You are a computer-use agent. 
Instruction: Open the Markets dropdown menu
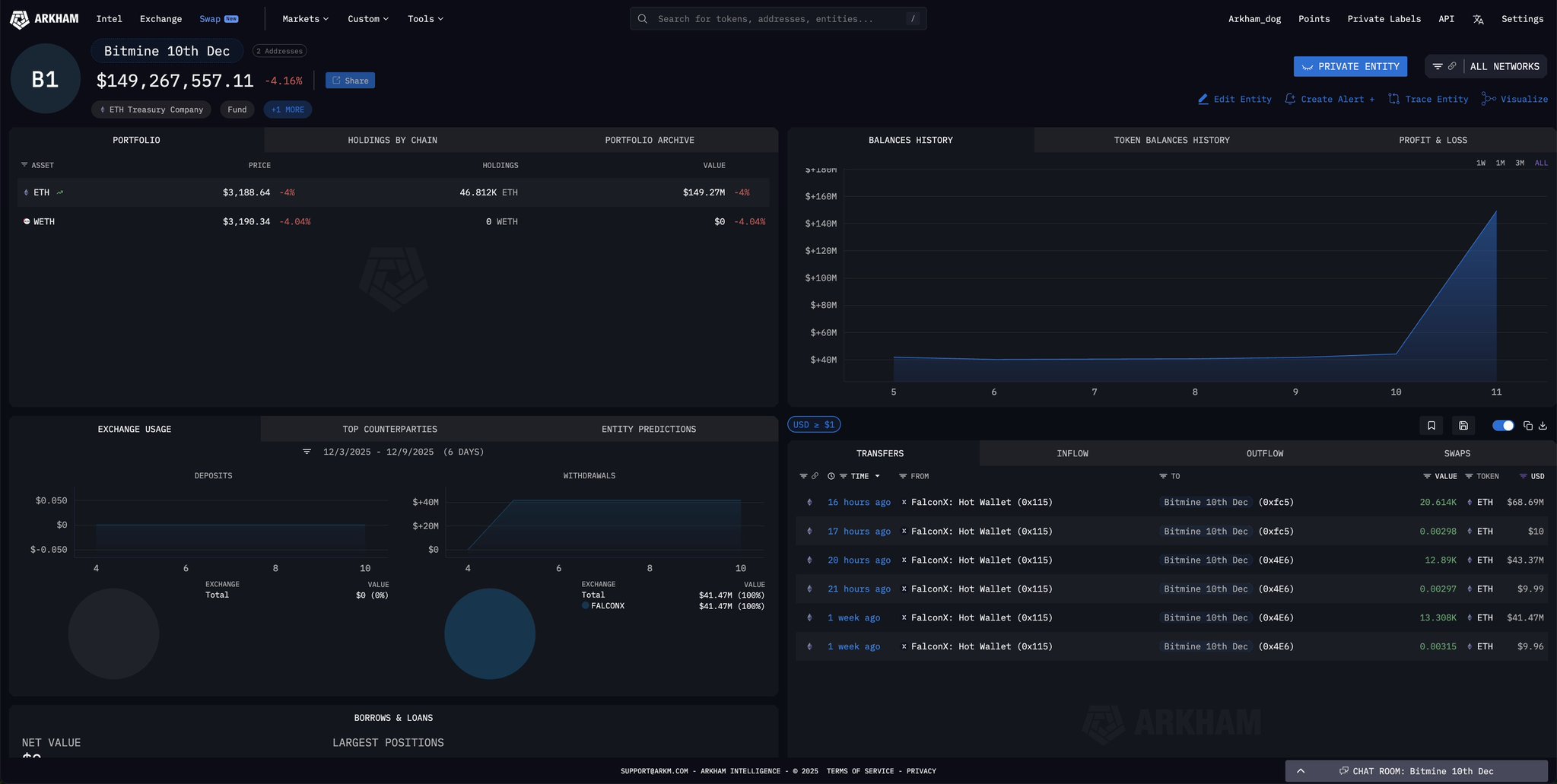pyautogui.click(x=305, y=19)
